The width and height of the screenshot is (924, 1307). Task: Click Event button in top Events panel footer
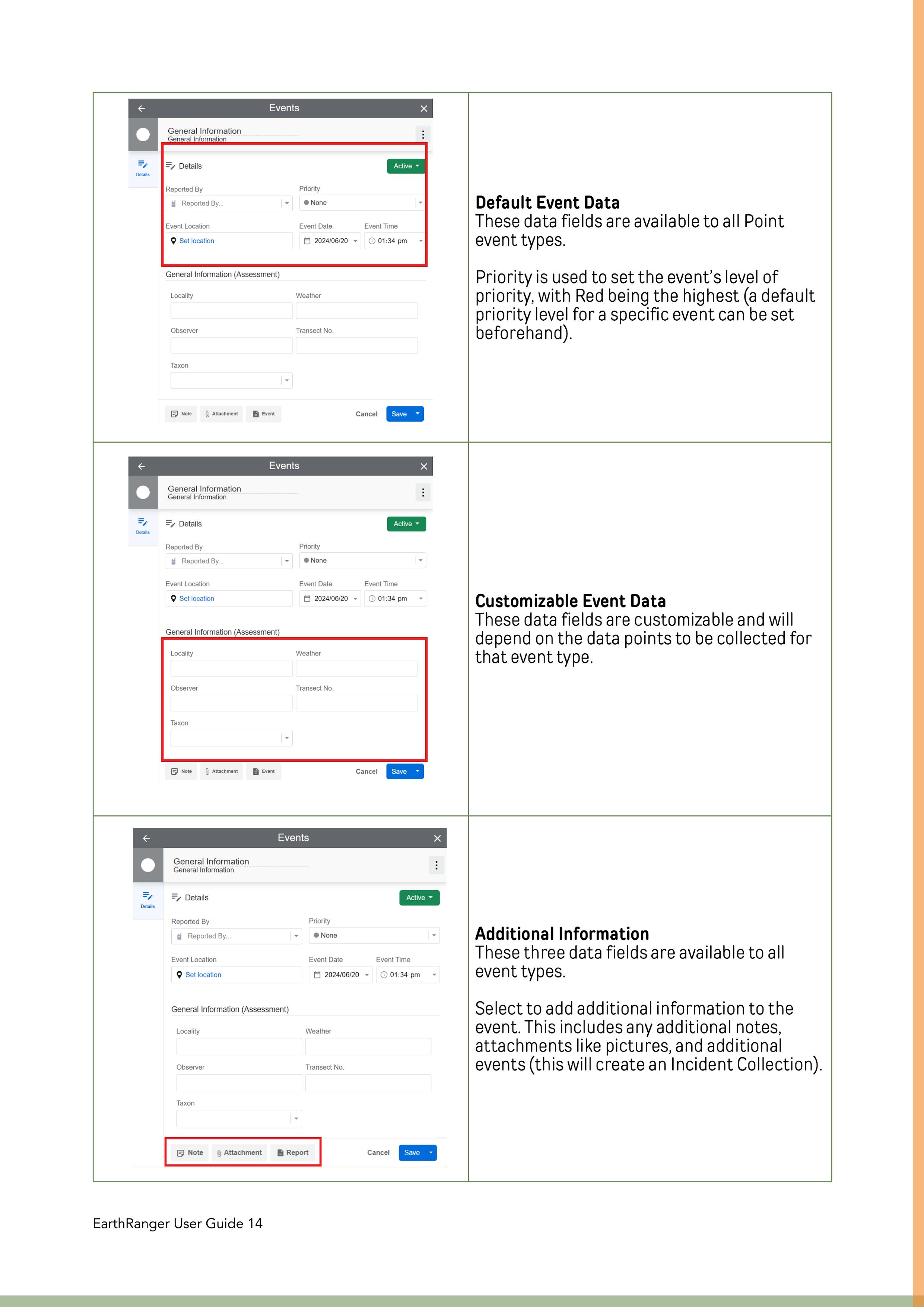coord(264,414)
